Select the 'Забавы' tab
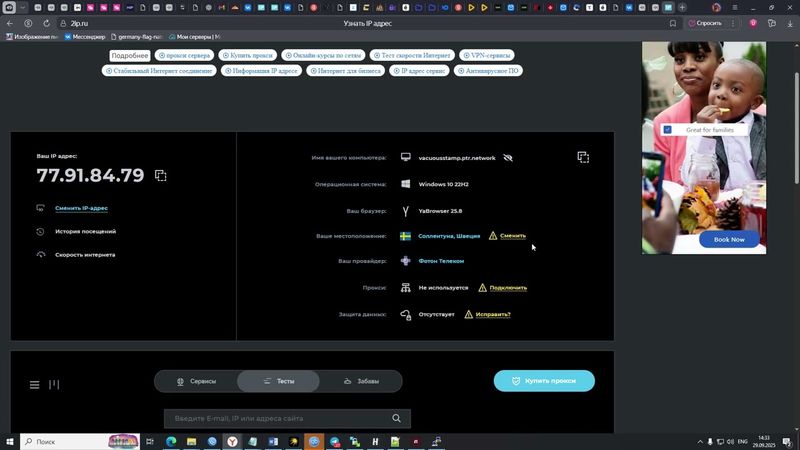This screenshot has height=450, width=800. point(361,381)
